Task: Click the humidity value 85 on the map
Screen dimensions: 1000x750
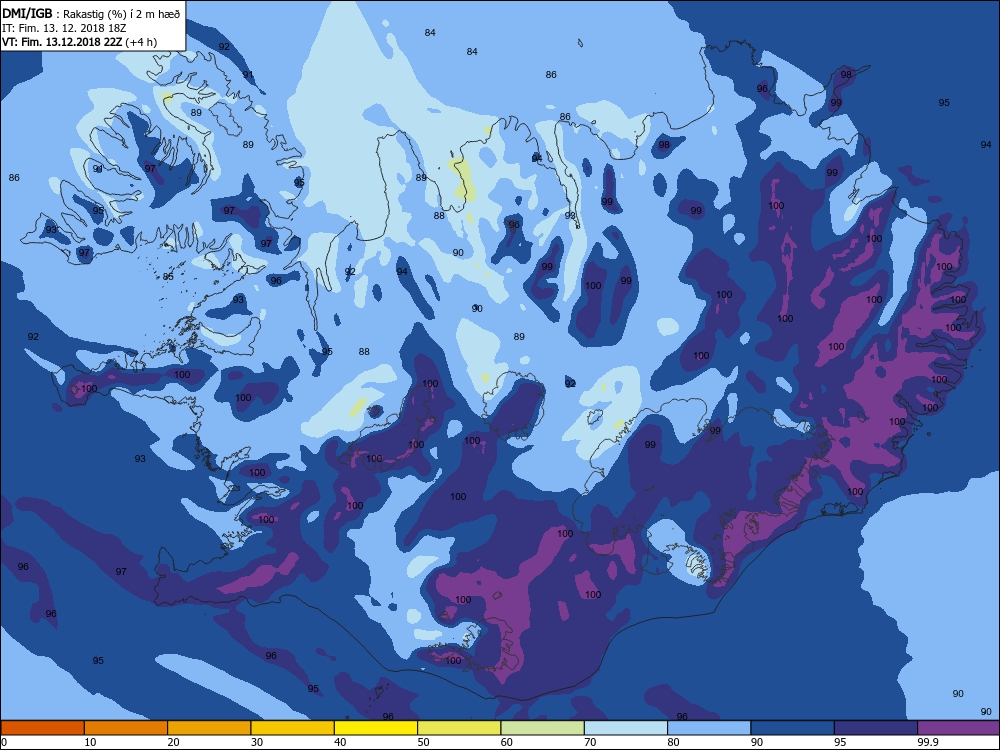Action: coord(168,276)
